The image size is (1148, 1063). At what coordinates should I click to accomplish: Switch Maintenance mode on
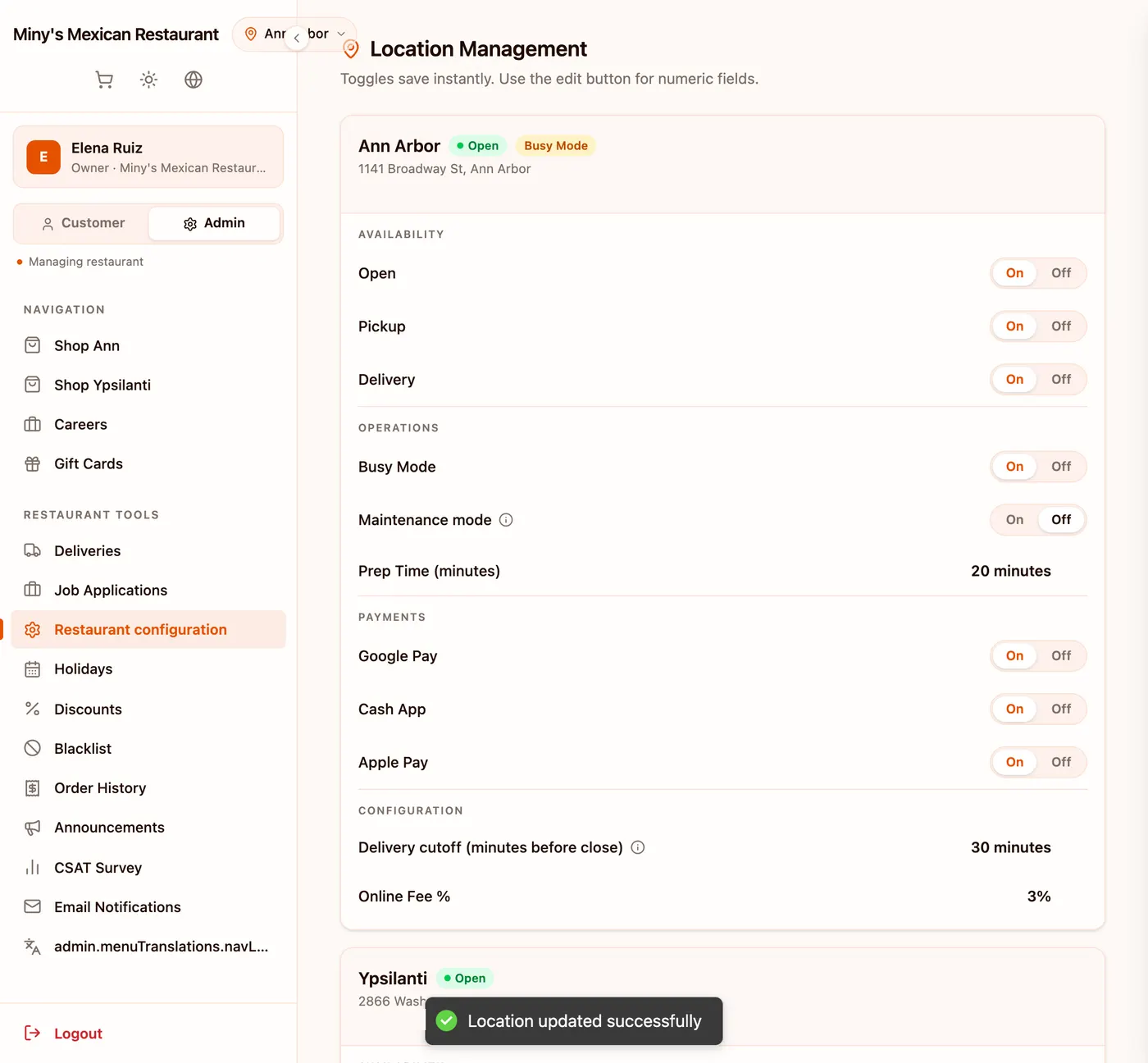tap(1014, 520)
